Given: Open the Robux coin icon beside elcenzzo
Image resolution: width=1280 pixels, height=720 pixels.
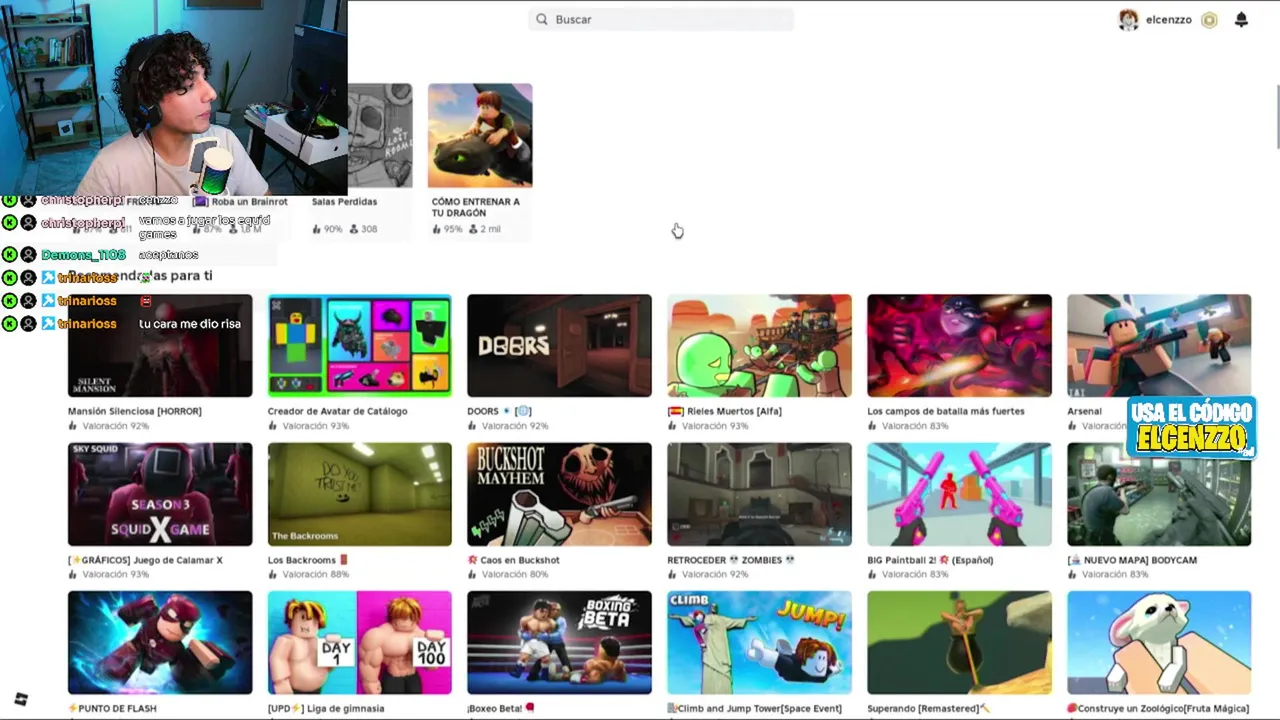Looking at the screenshot, I should coord(1209,20).
